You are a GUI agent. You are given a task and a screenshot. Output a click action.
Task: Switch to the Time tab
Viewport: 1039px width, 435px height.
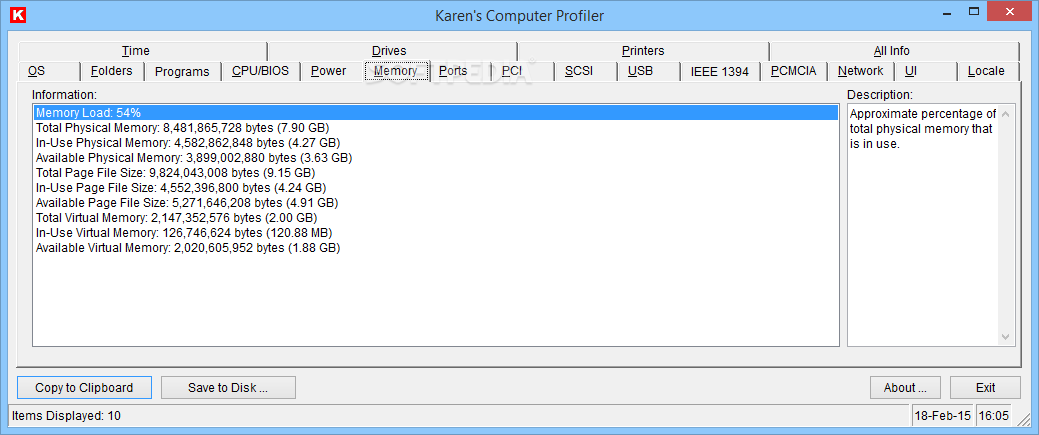(142, 51)
